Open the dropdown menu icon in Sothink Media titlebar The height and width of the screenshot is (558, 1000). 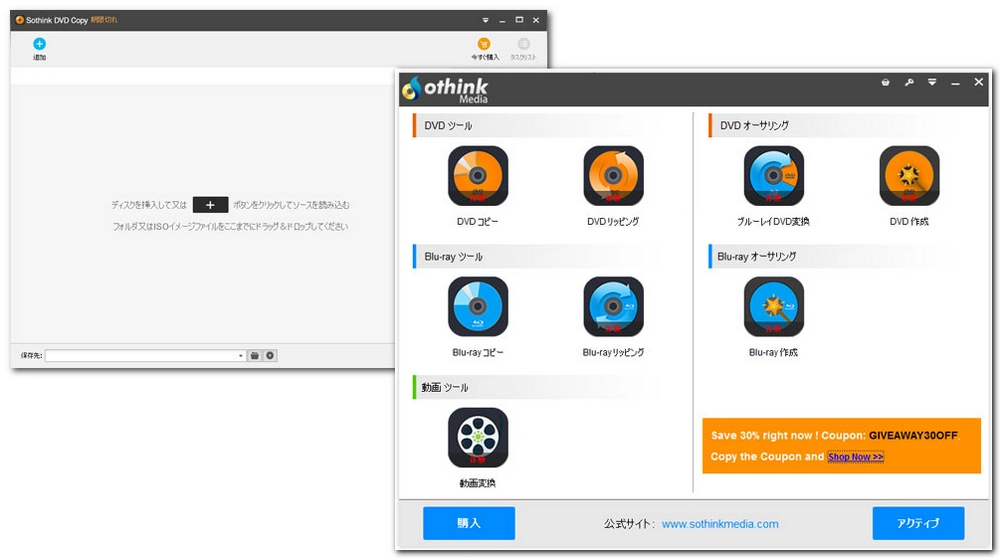pos(932,82)
